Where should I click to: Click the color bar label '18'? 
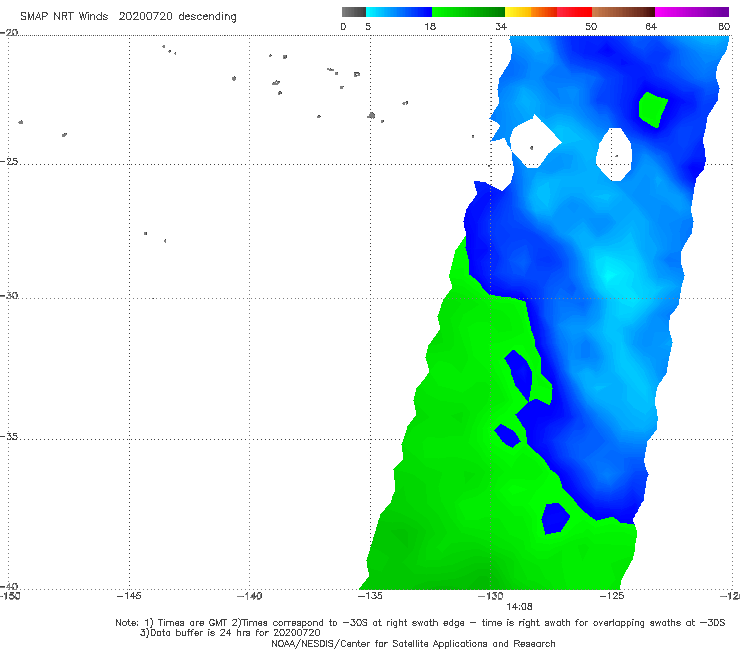pos(430,26)
